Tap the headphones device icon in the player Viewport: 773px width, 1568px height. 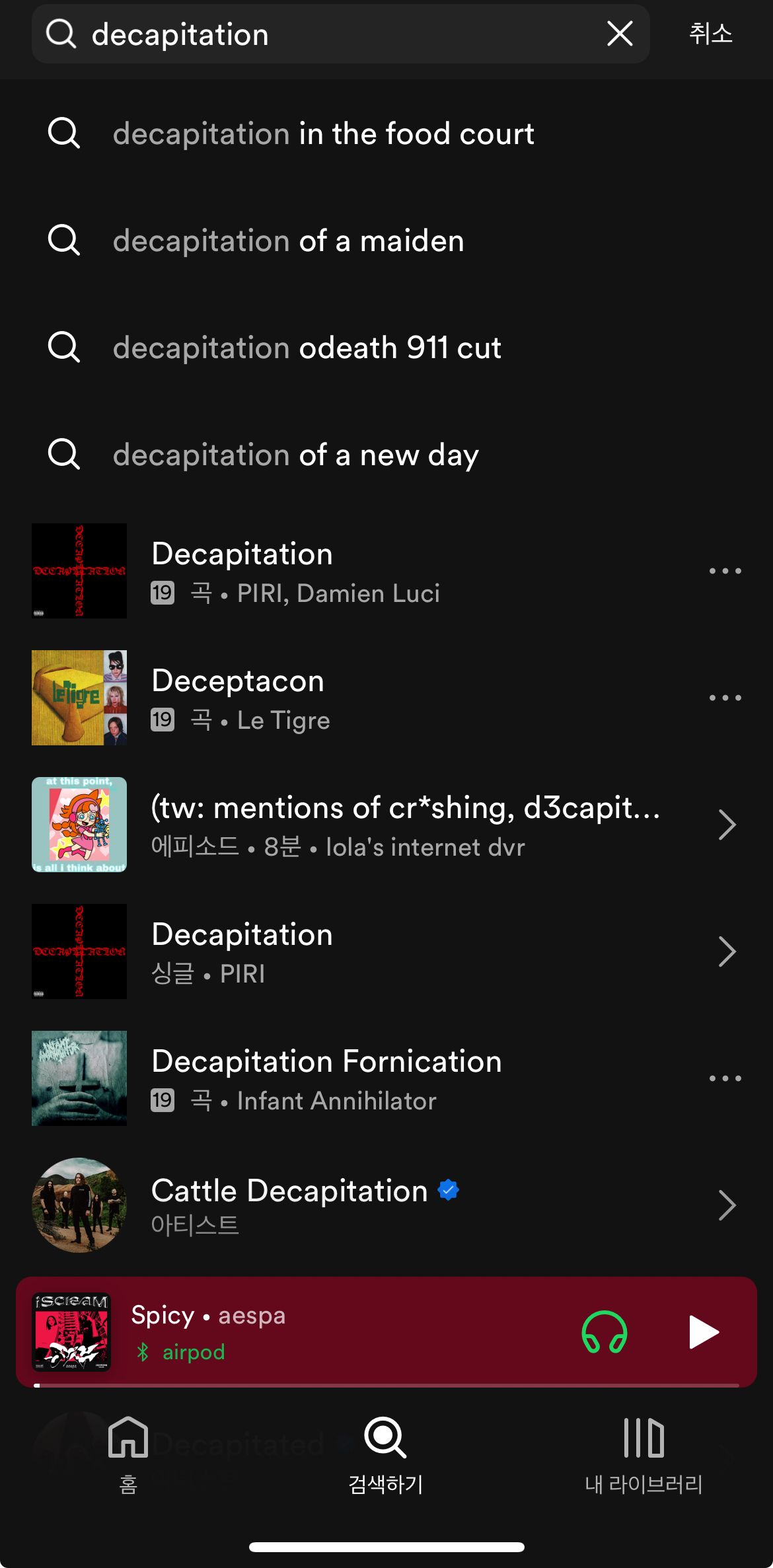[604, 1331]
